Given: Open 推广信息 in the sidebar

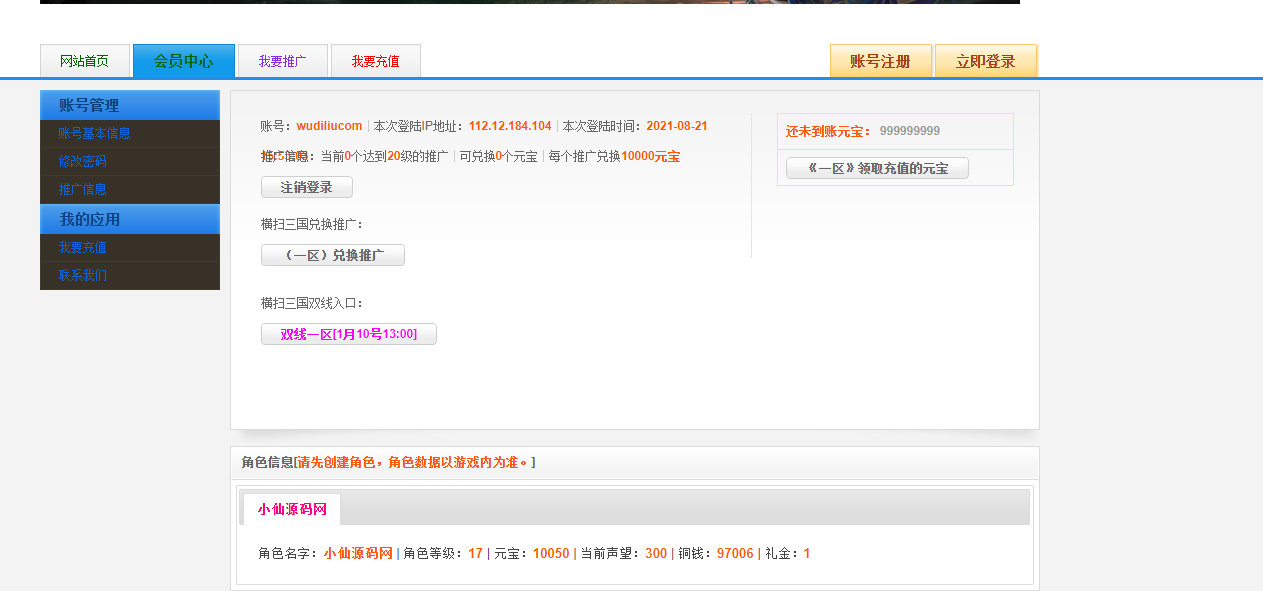Looking at the screenshot, I should coord(82,189).
